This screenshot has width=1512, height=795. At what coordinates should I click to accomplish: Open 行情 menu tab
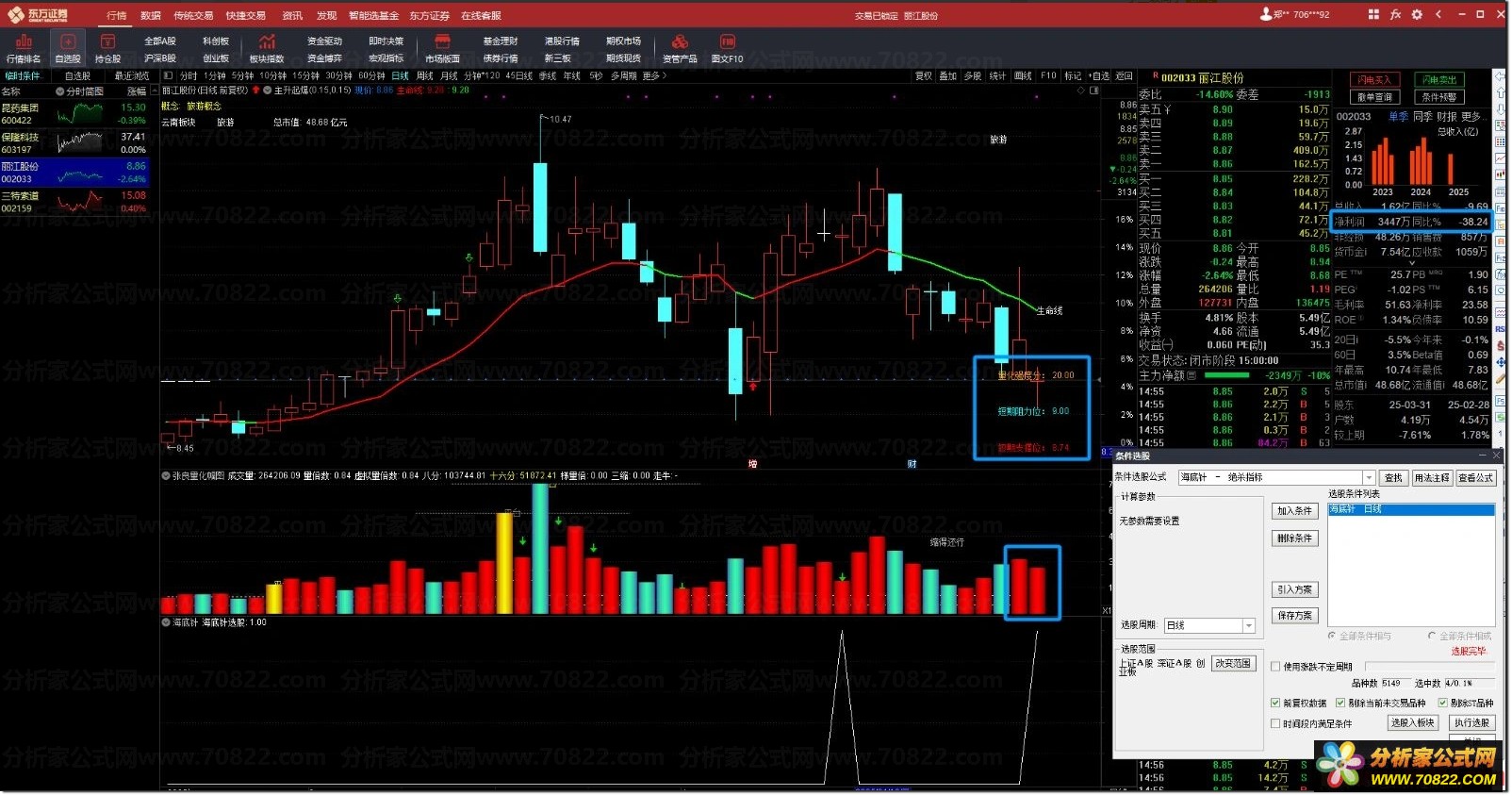[x=116, y=15]
